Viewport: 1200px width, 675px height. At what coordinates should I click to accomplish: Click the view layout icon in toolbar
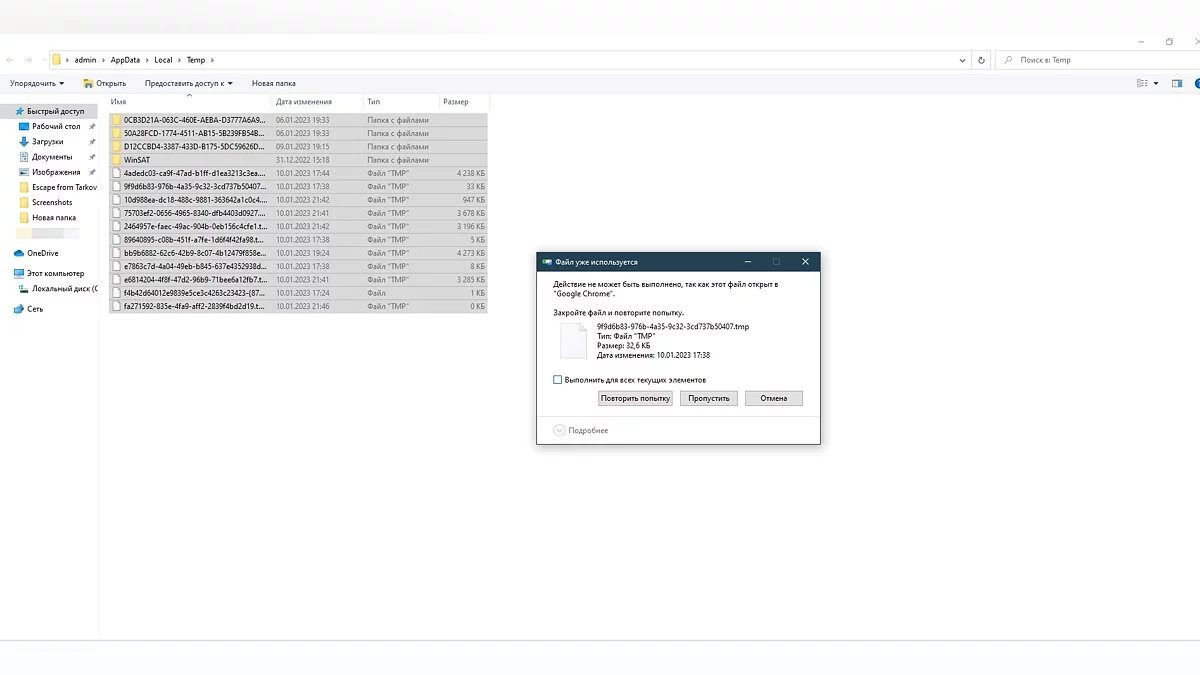click(x=1143, y=83)
